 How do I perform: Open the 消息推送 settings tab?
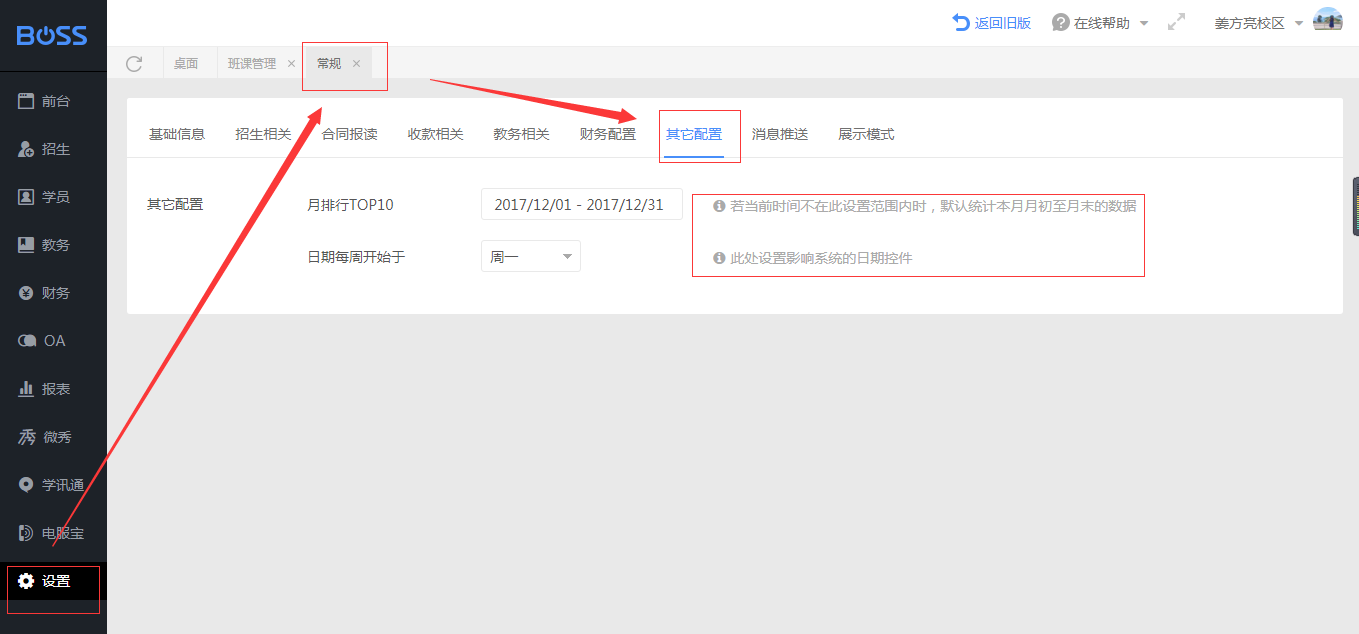[x=779, y=134]
